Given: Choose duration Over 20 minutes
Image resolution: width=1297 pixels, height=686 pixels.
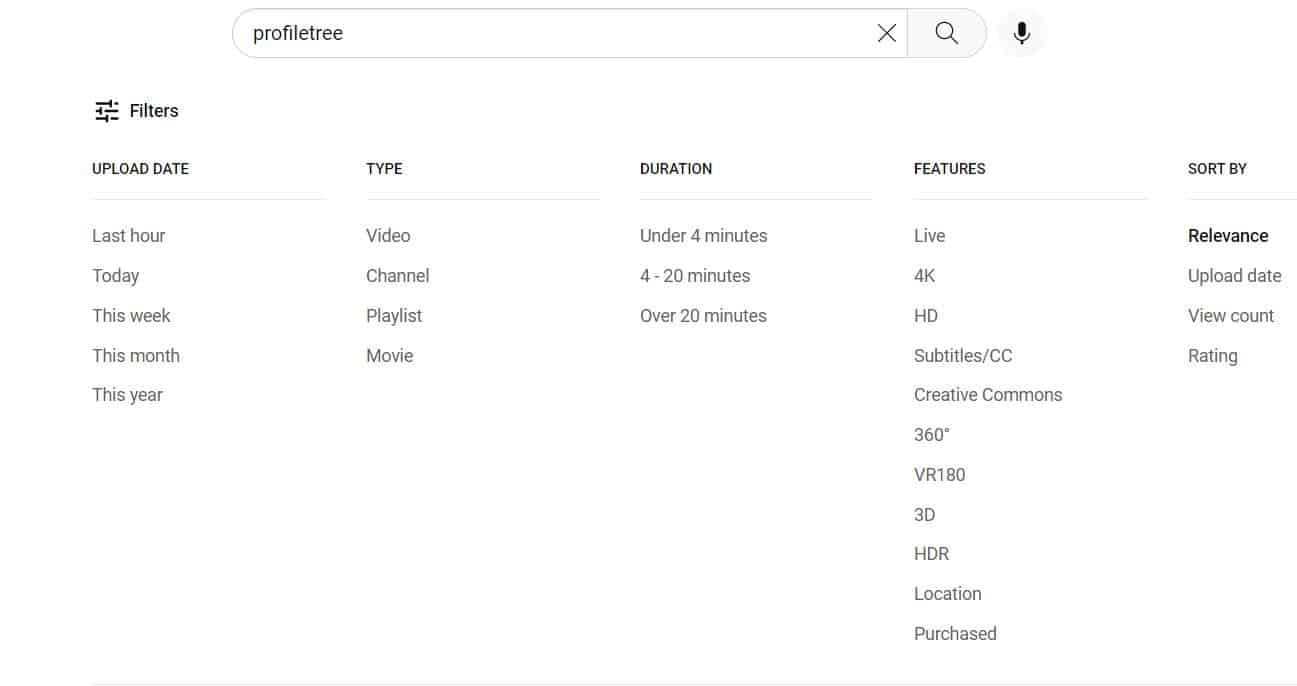Looking at the screenshot, I should tap(703, 316).
